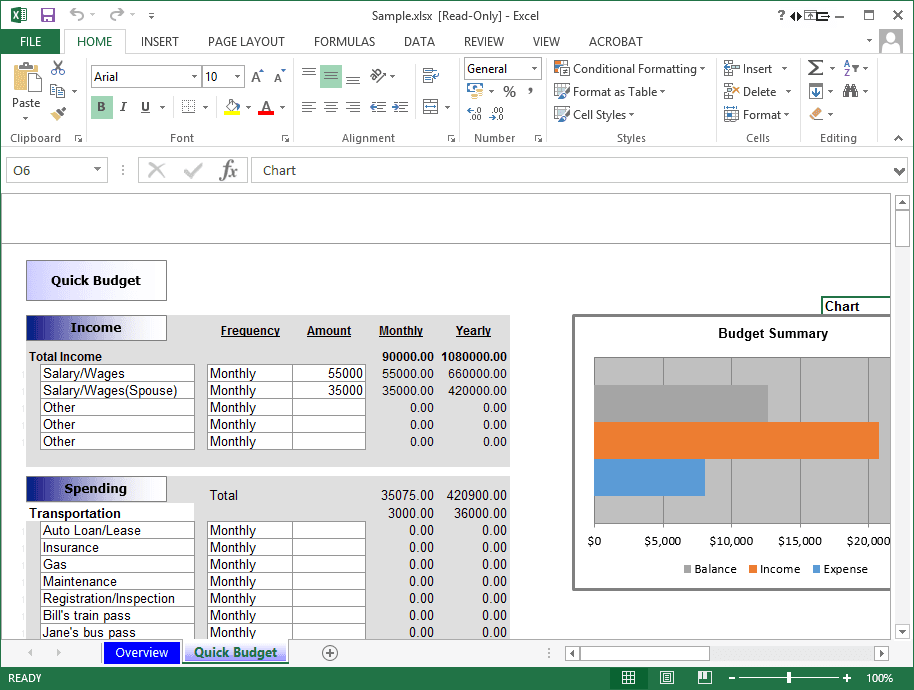Open the Arial font name dropdown
This screenshot has height=690, width=914.
[194, 76]
